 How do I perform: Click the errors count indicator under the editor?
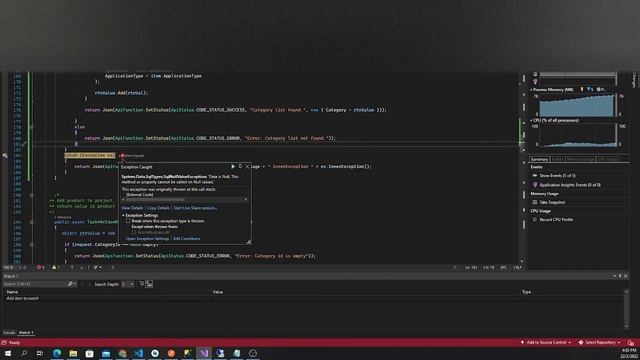pyautogui.click(x=40, y=267)
